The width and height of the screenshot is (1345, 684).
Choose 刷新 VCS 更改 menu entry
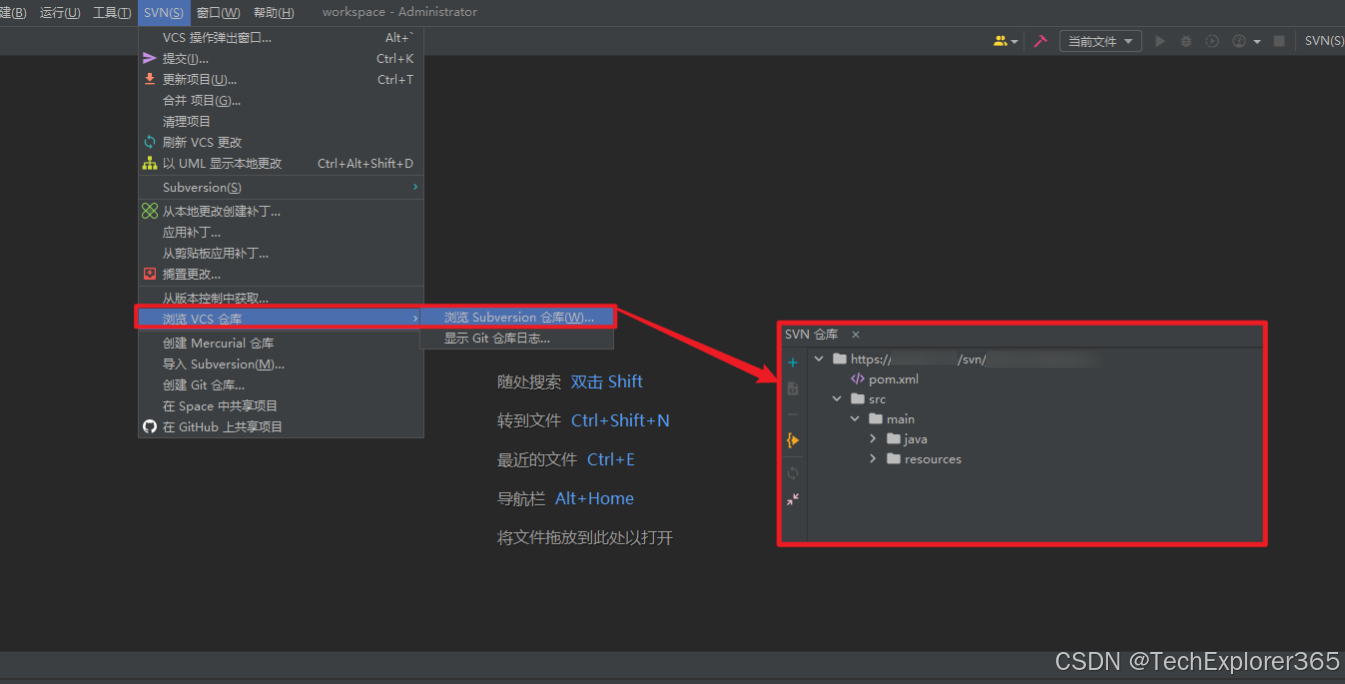(280, 143)
